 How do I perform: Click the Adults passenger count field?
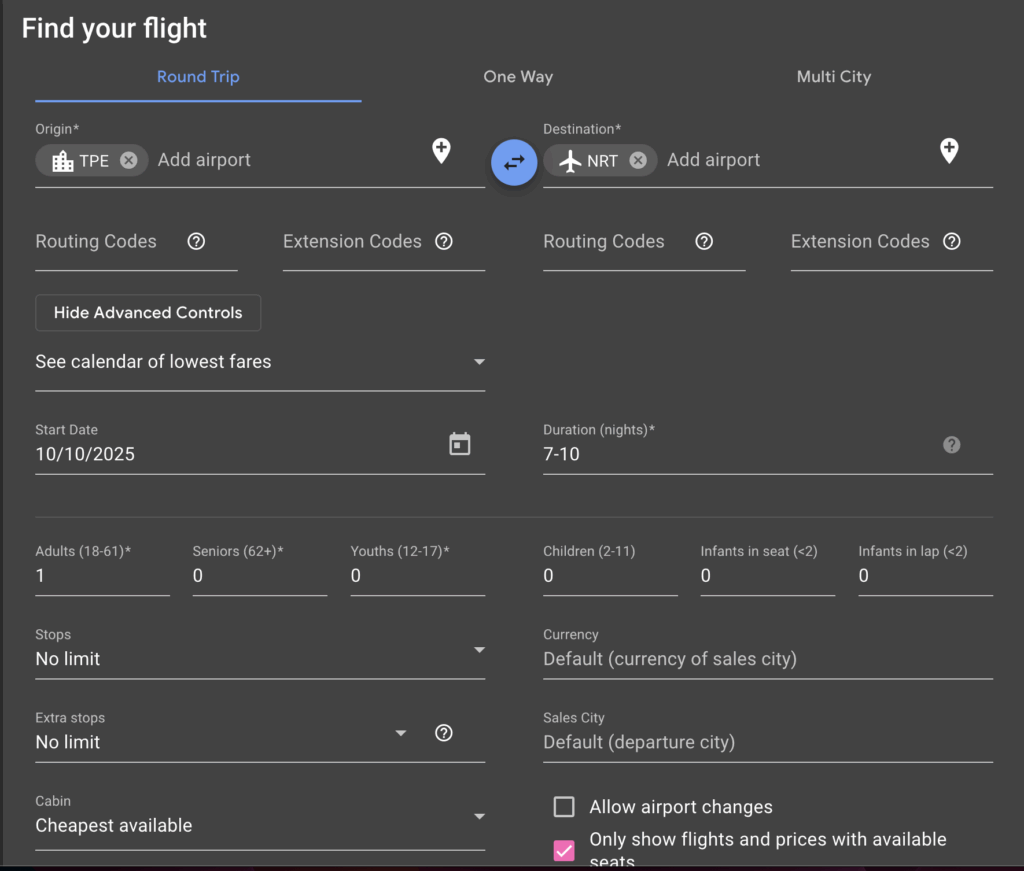[102, 576]
